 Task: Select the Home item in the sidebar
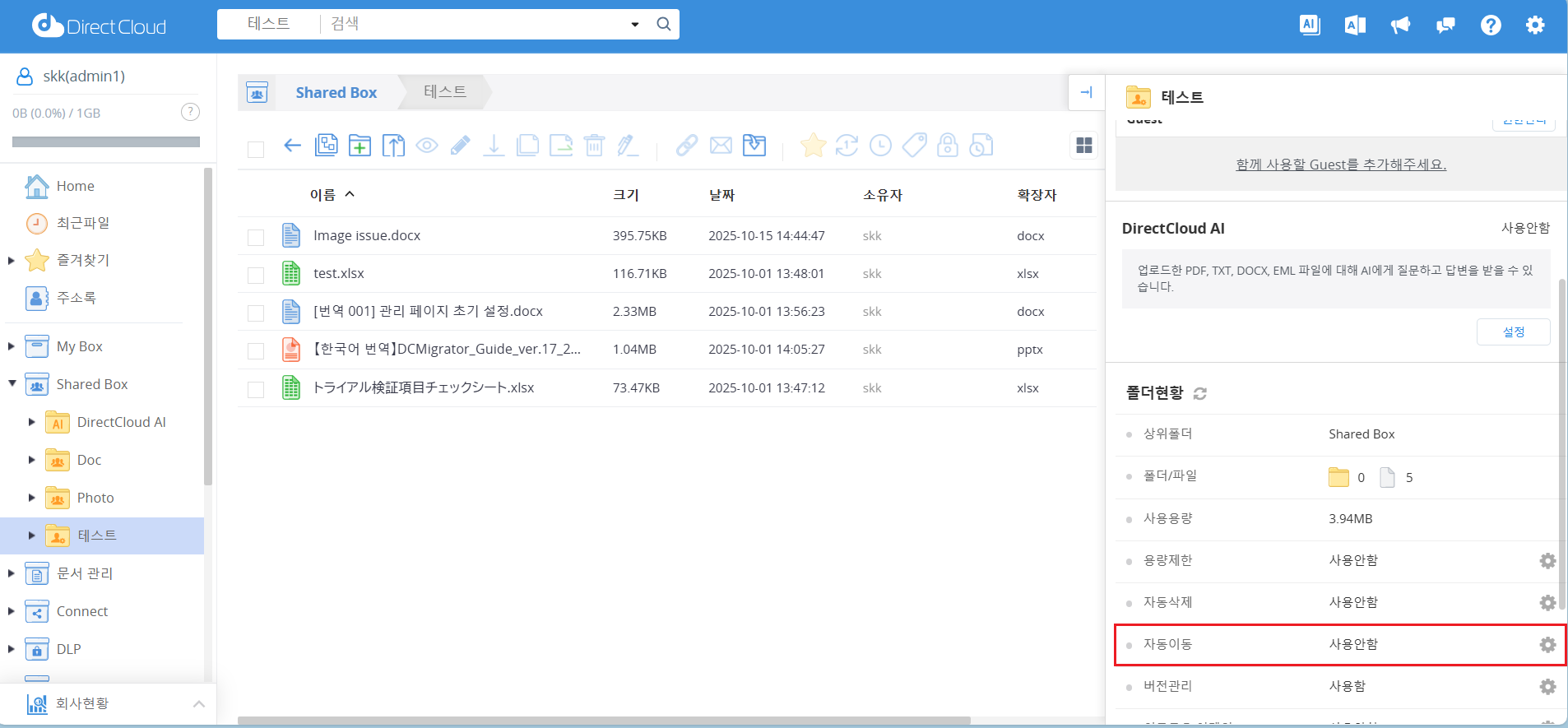(x=75, y=186)
